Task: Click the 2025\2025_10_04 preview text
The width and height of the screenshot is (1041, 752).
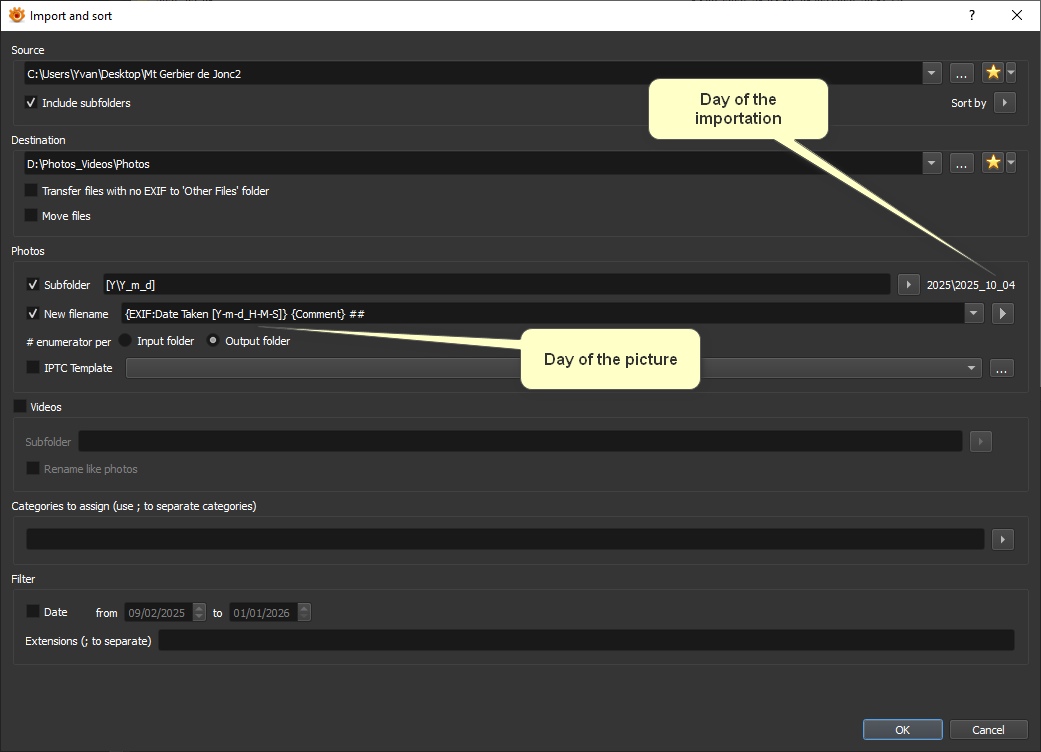Action: coord(971,285)
